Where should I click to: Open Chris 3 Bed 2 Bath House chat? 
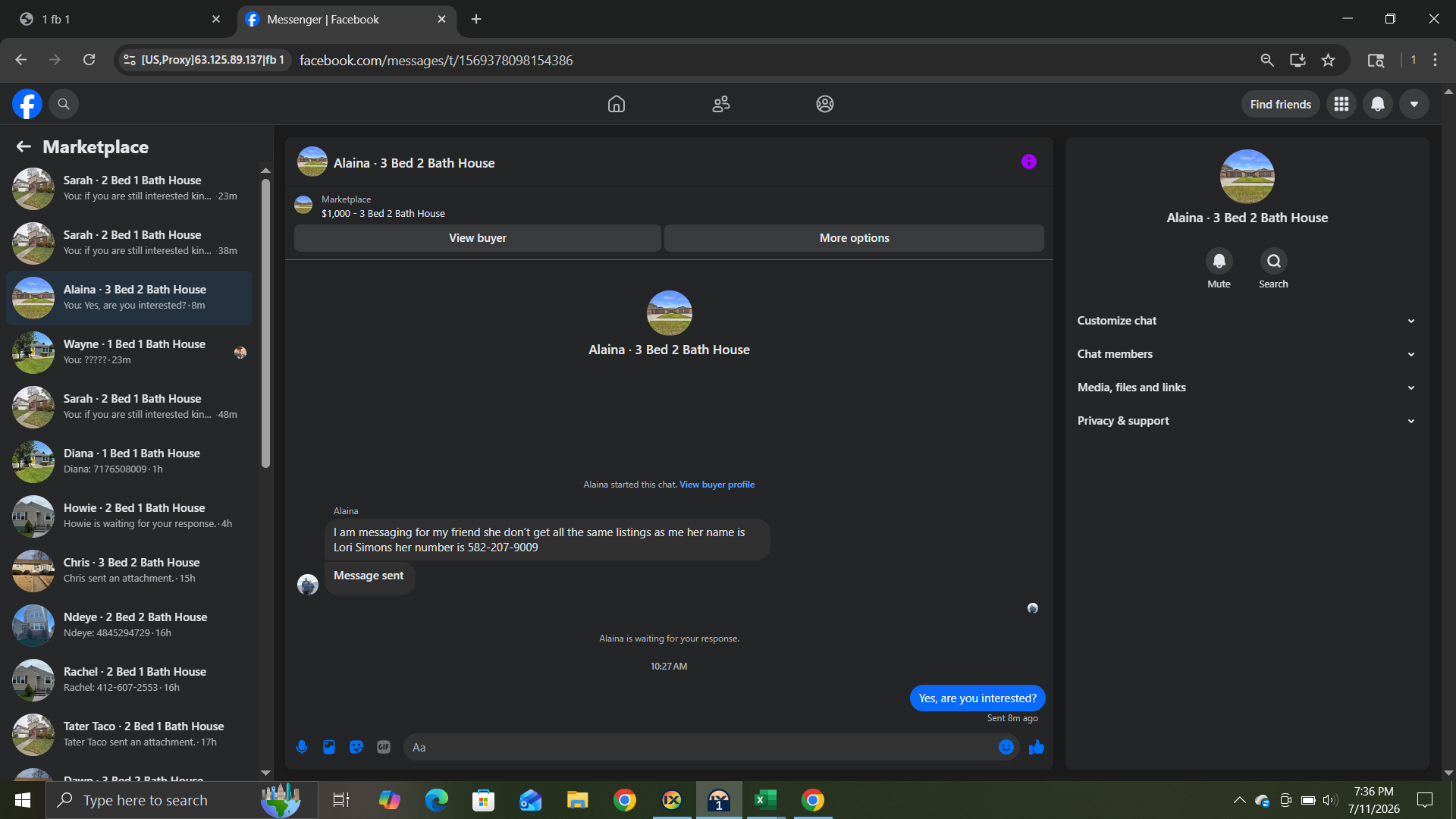point(129,570)
